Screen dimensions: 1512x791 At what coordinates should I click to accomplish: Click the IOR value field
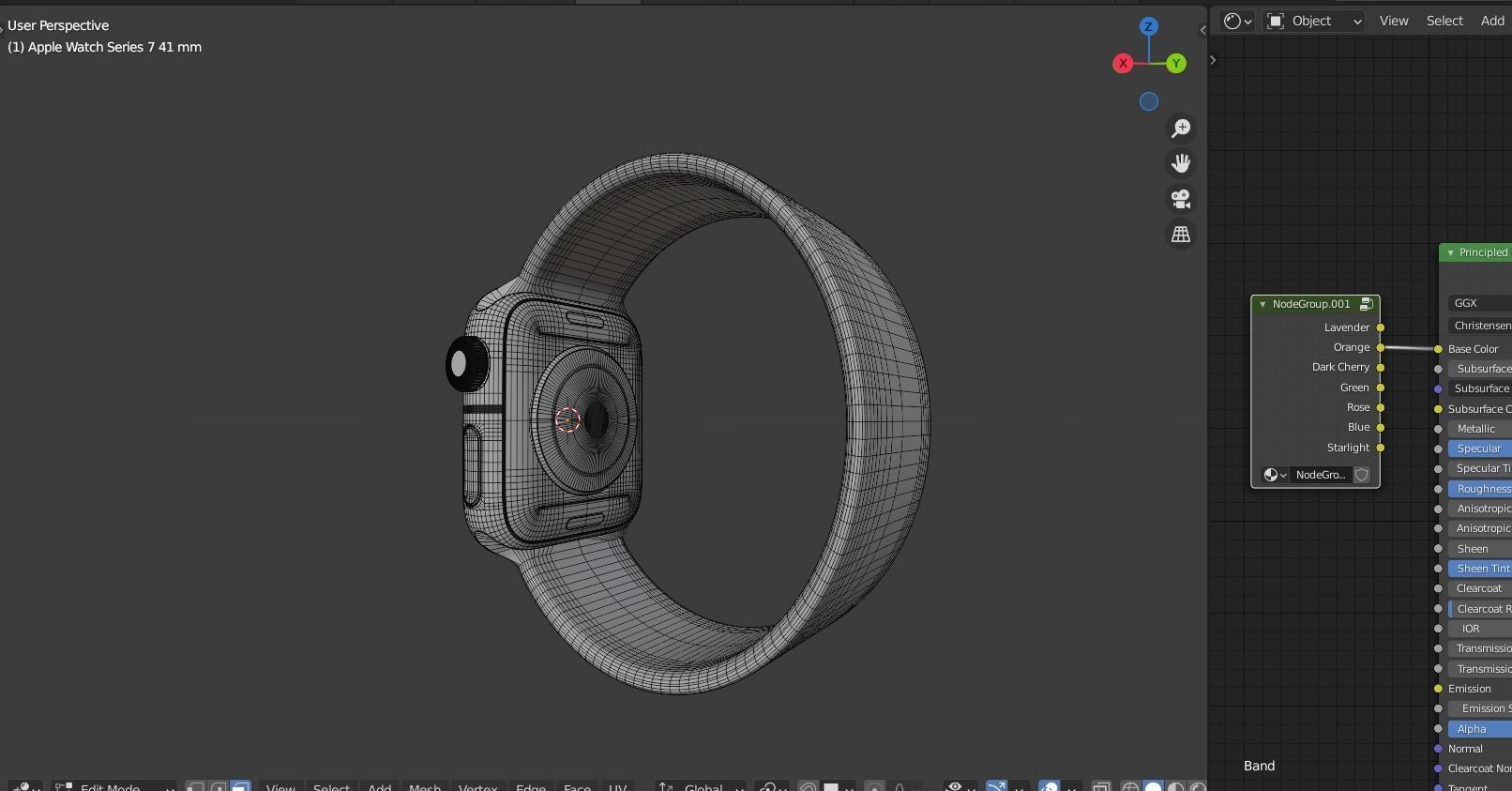pyautogui.click(x=1480, y=629)
